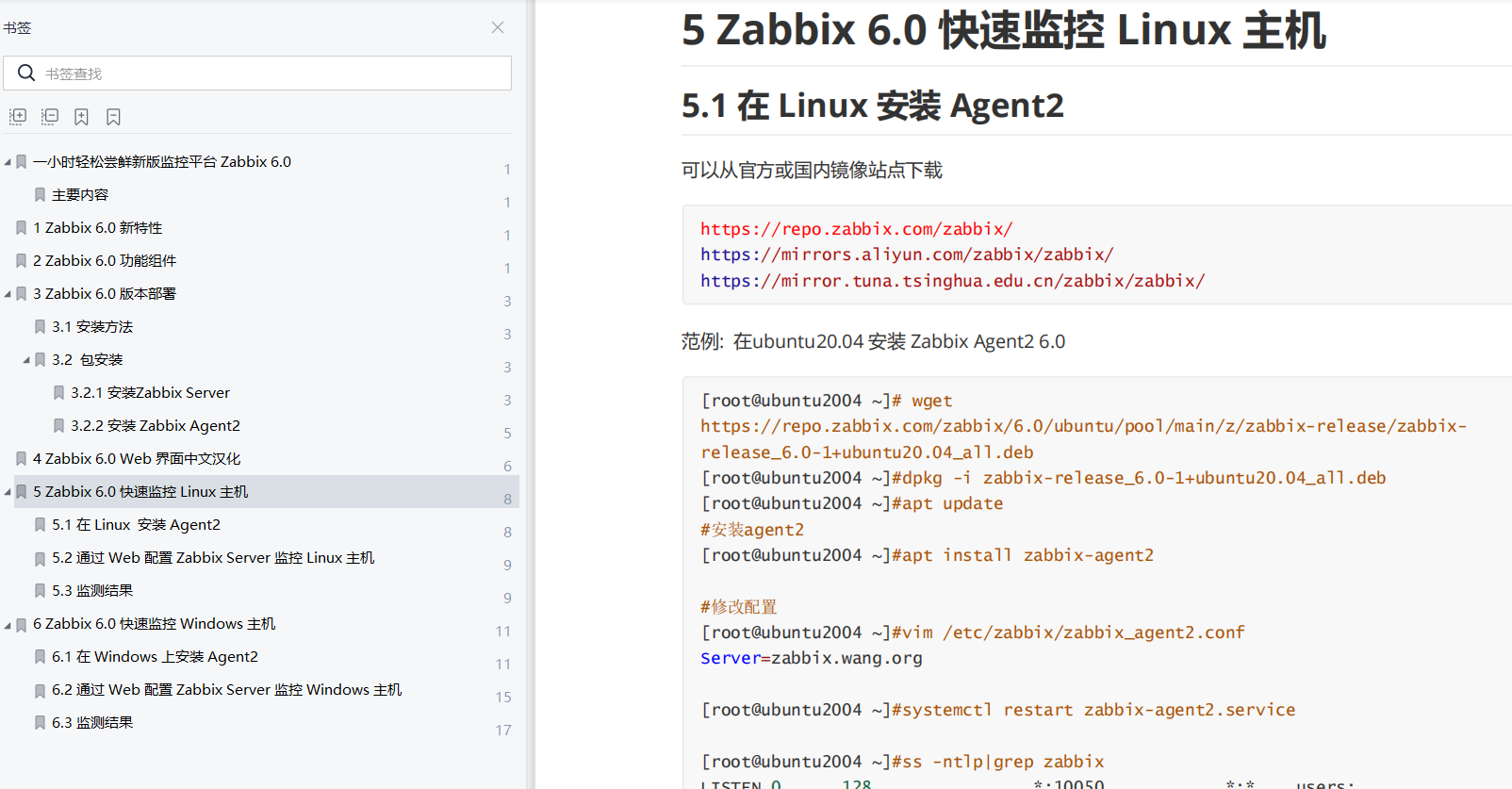Click the vim /etc/zabbix/zabbix_agent2.conf command
The image size is (1512, 789).
(x=1068, y=633)
